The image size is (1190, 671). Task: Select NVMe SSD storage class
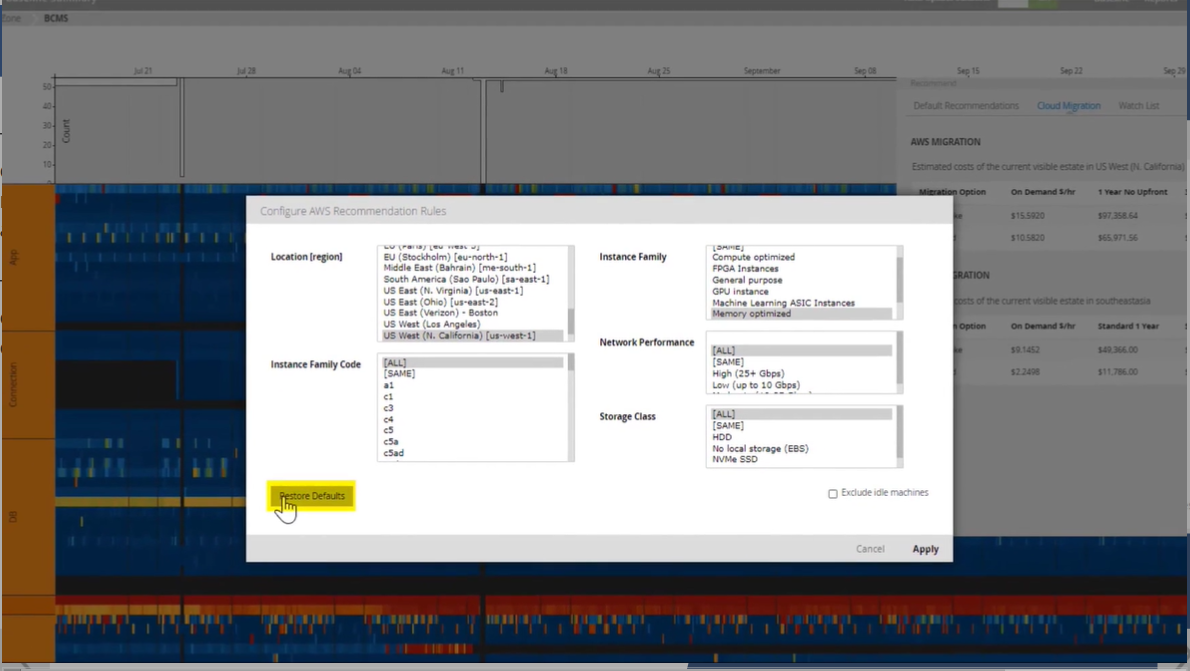[735, 459]
